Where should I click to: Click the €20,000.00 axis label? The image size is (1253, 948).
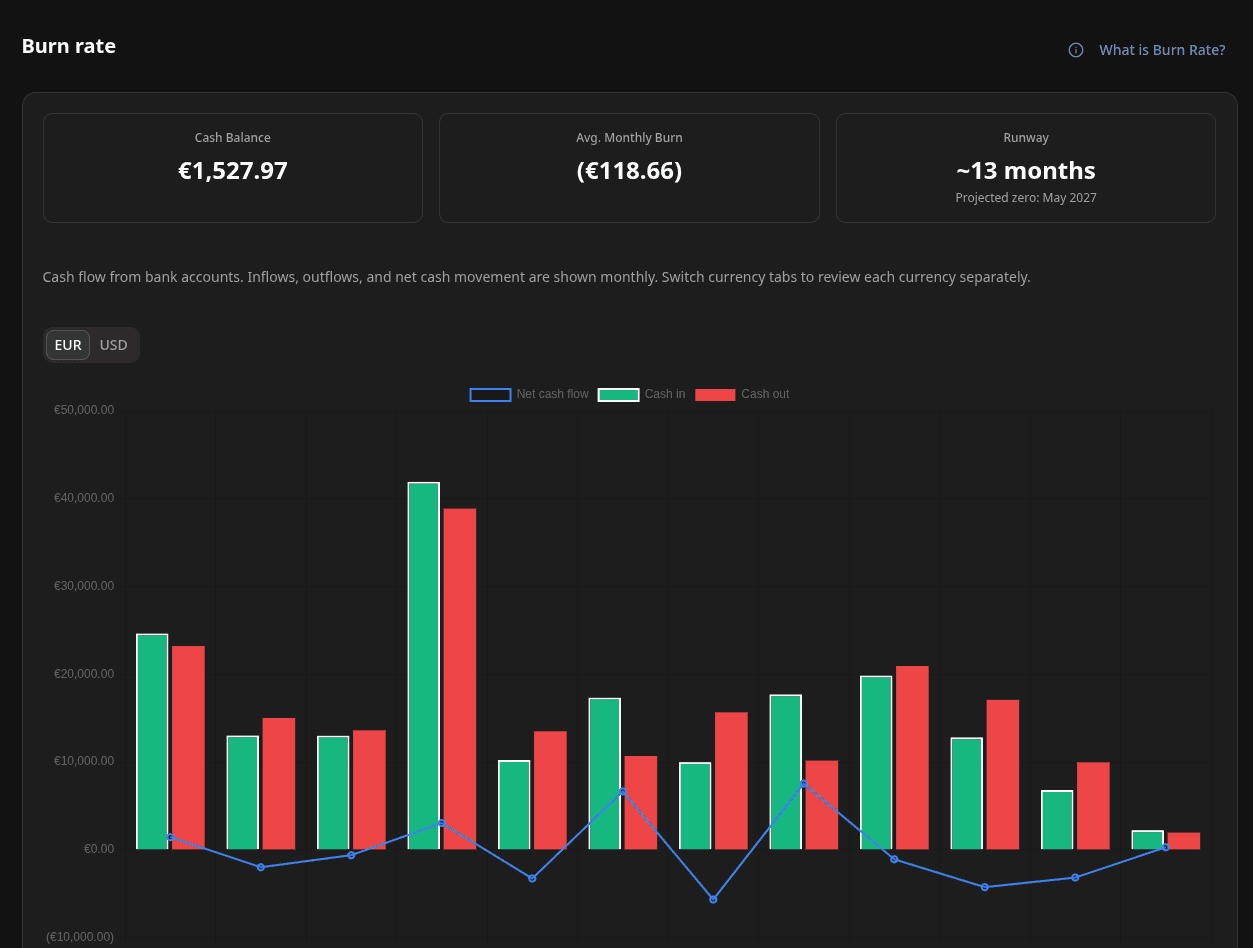pyautogui.click(x=84, y=674)
